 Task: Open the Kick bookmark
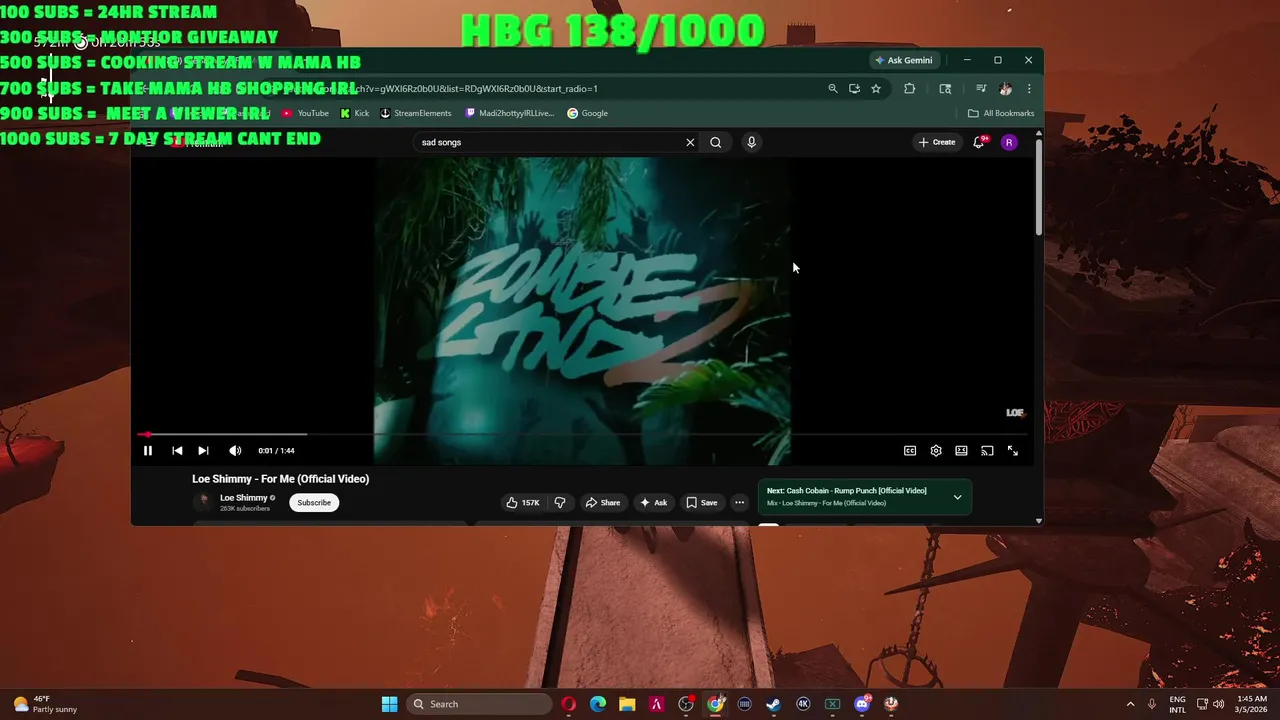pos(355,113)
